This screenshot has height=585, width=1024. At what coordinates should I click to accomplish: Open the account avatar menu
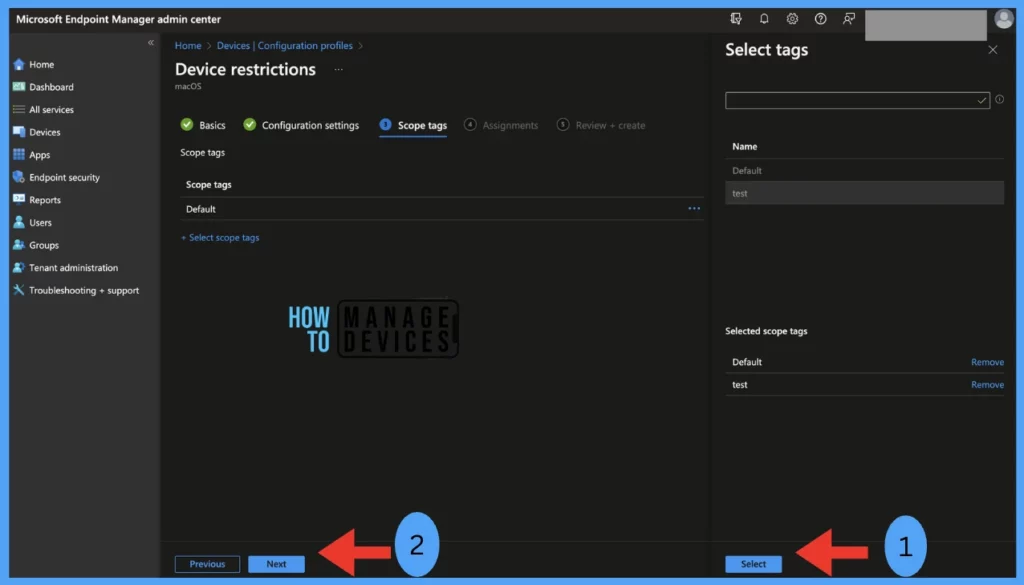point(1004,18)
